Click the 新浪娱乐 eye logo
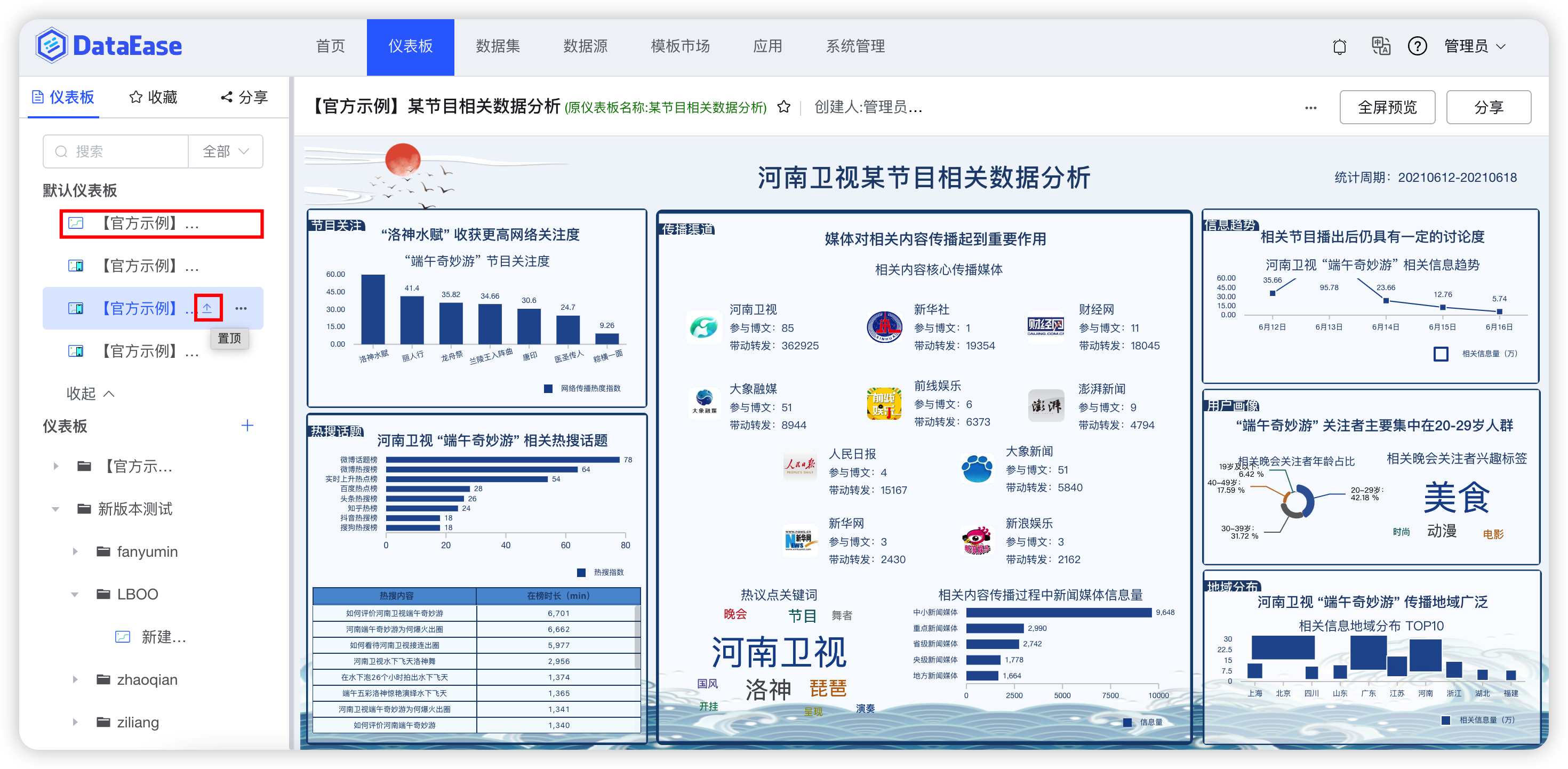This screenshot has height=769, width=1568. point(977,540)
